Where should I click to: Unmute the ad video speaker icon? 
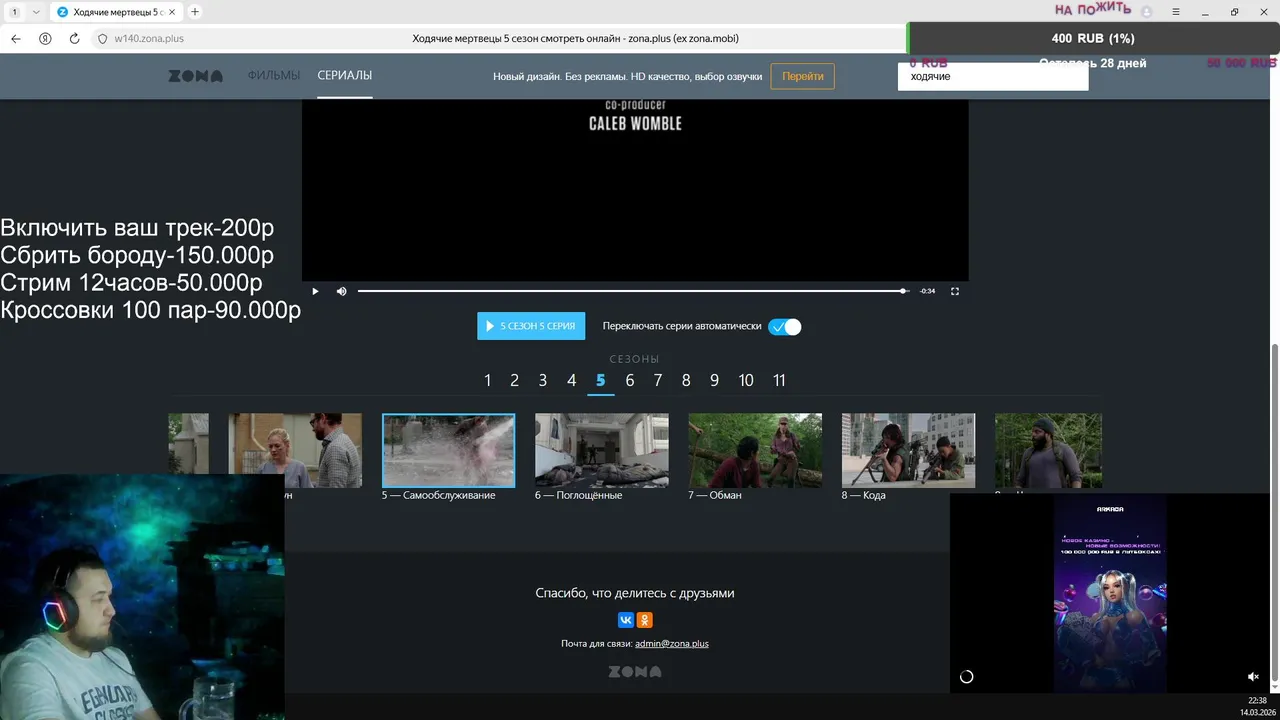point(1253,677)
